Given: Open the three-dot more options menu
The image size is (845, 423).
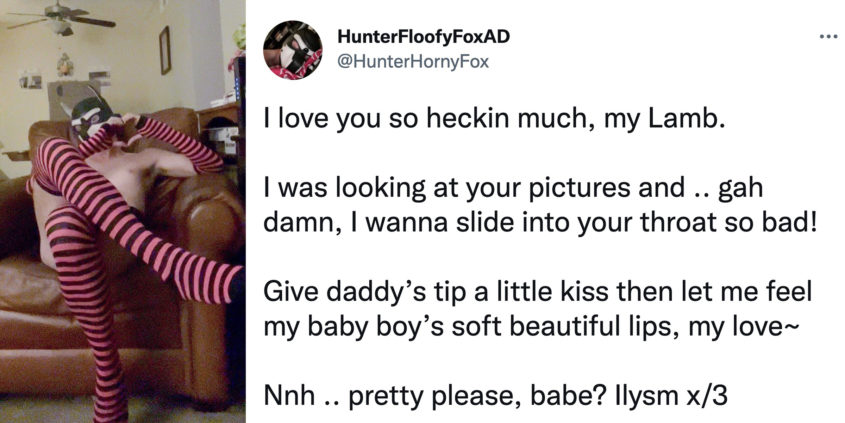Looking at the screenshot, I should (x=829, y=37).
